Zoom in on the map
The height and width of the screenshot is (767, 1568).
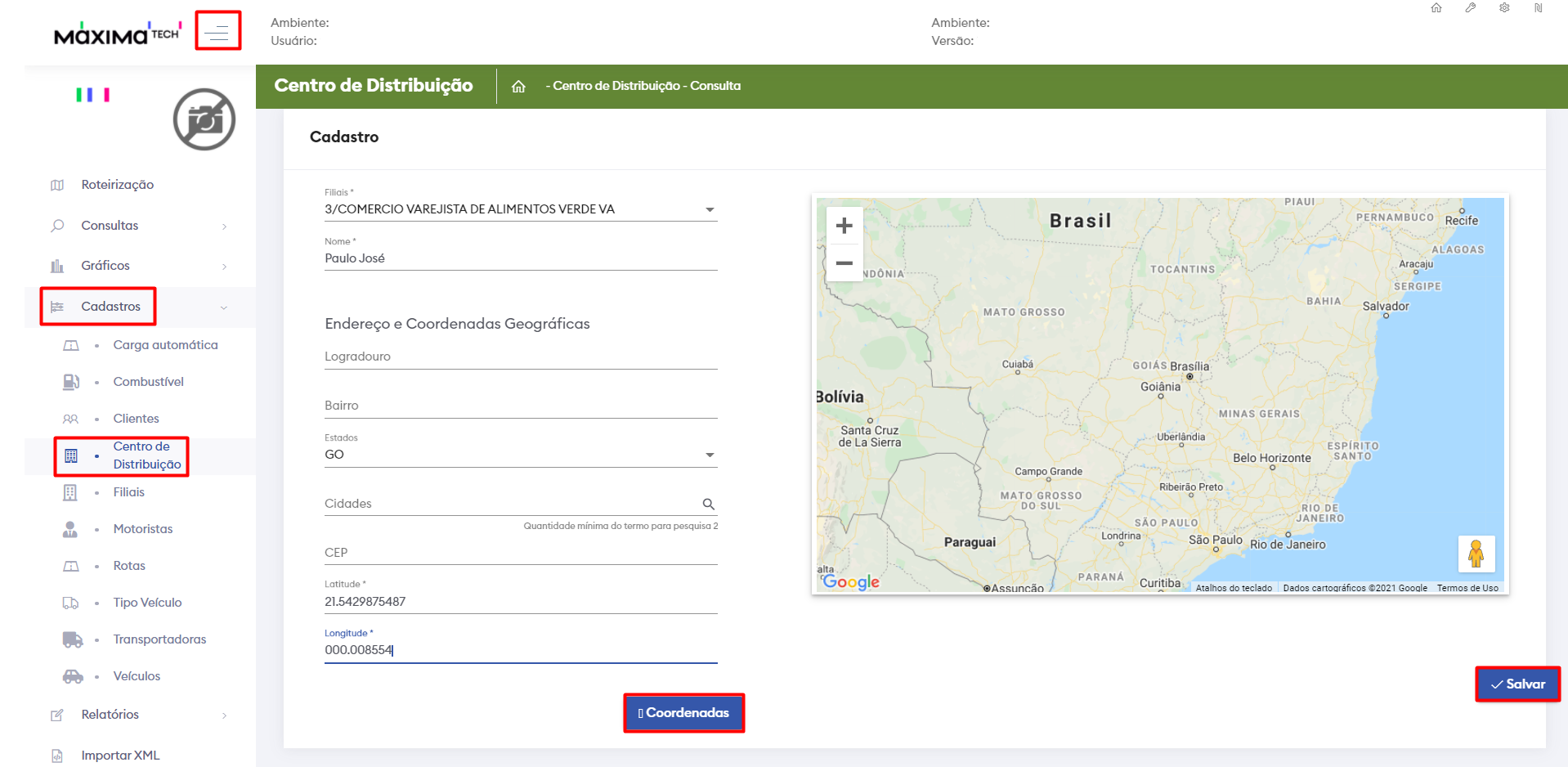click(844, 226)
